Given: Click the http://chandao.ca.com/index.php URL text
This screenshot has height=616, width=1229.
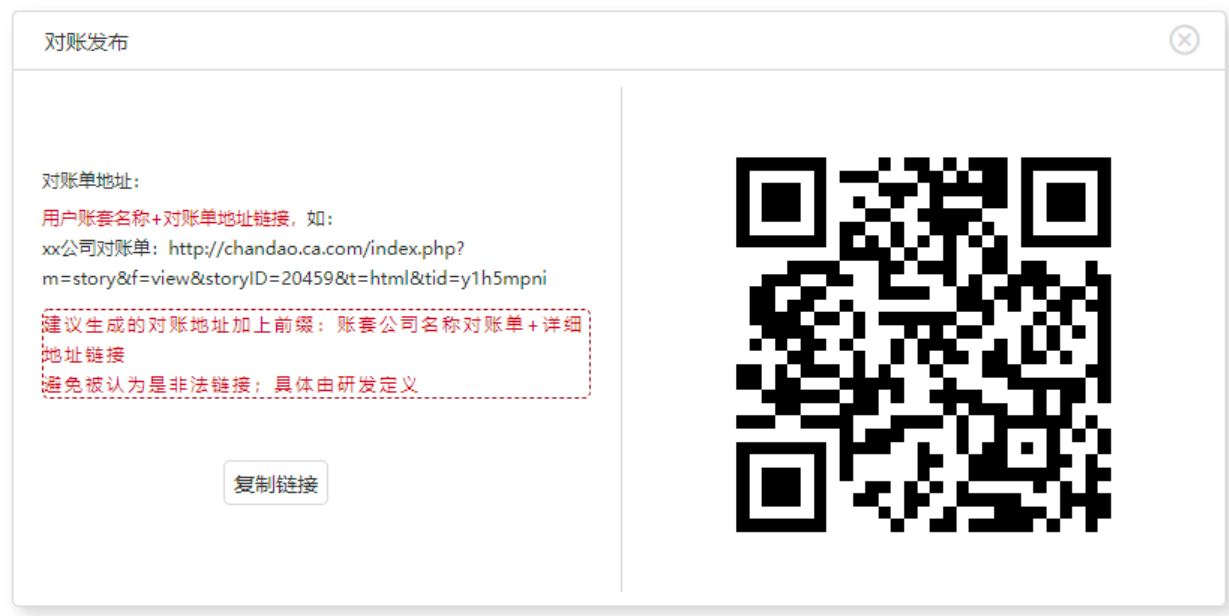Looking at the screenshot, I should [317, 247].
